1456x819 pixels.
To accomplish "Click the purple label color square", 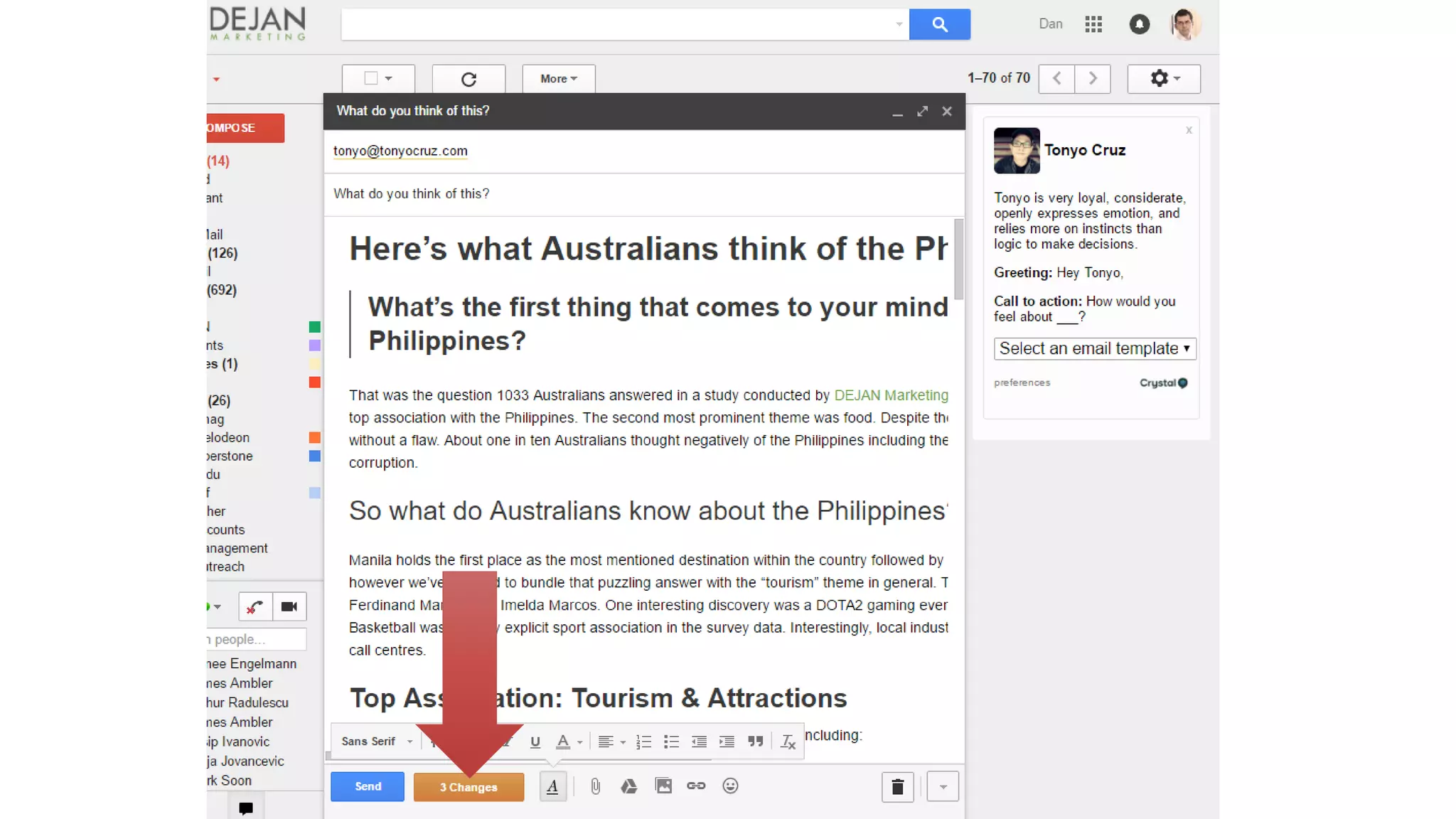I will (x=315, y=346).
